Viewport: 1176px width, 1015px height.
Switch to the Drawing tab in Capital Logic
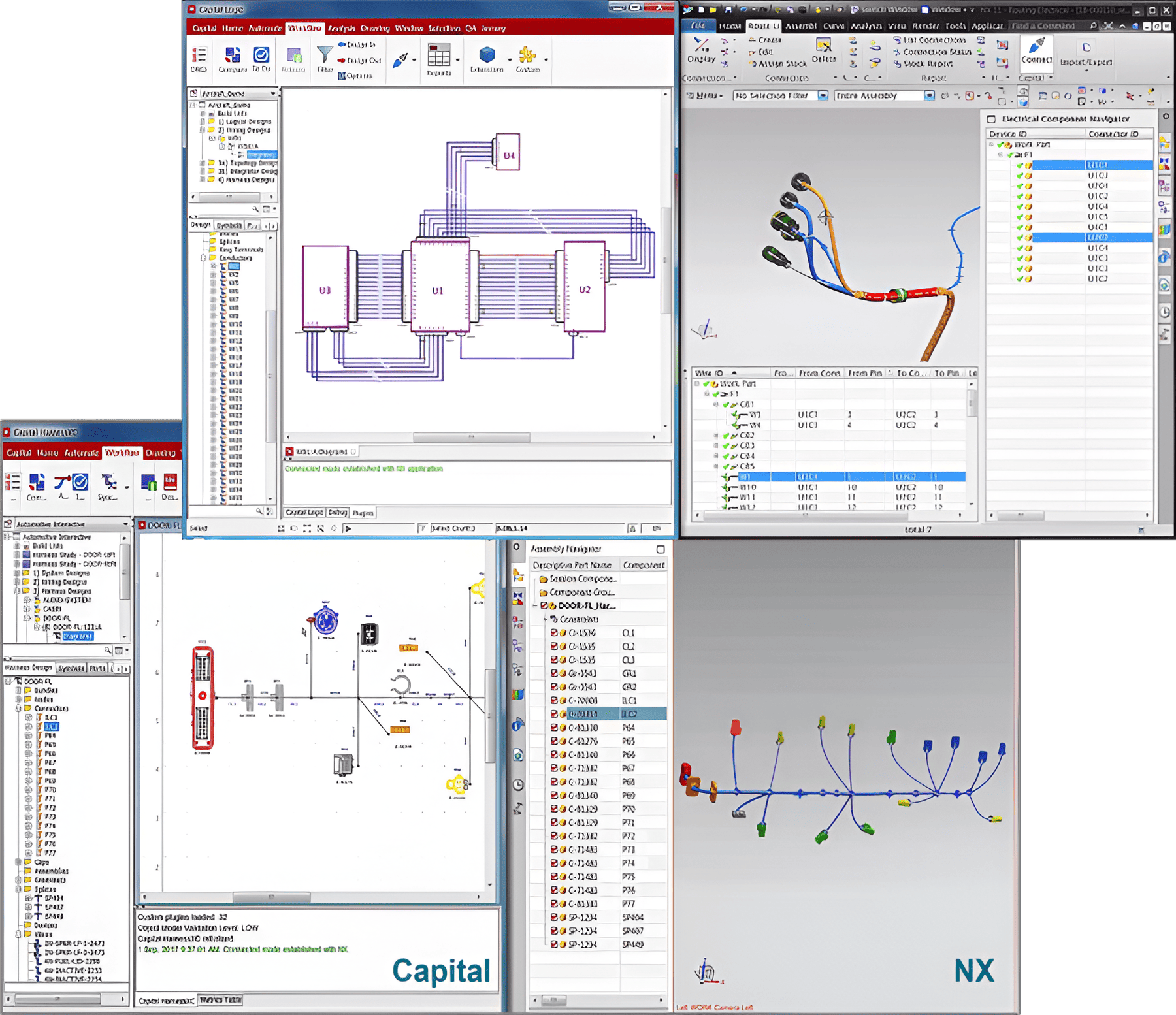pos(375,28)
